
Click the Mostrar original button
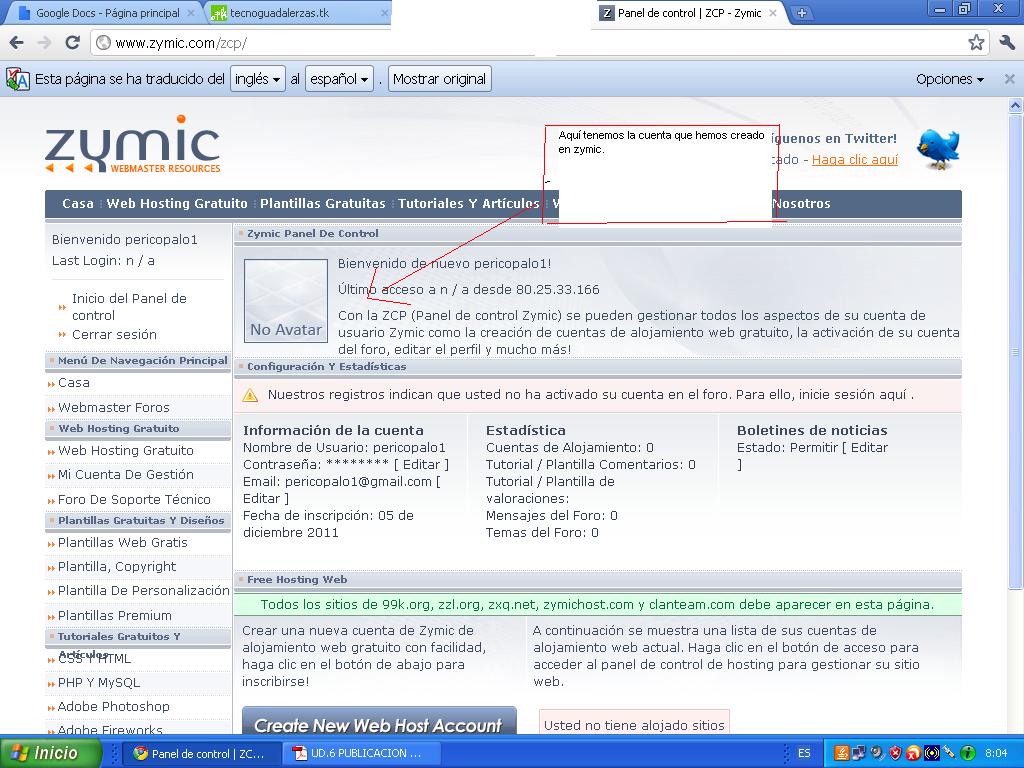click(x=440, y=79)
